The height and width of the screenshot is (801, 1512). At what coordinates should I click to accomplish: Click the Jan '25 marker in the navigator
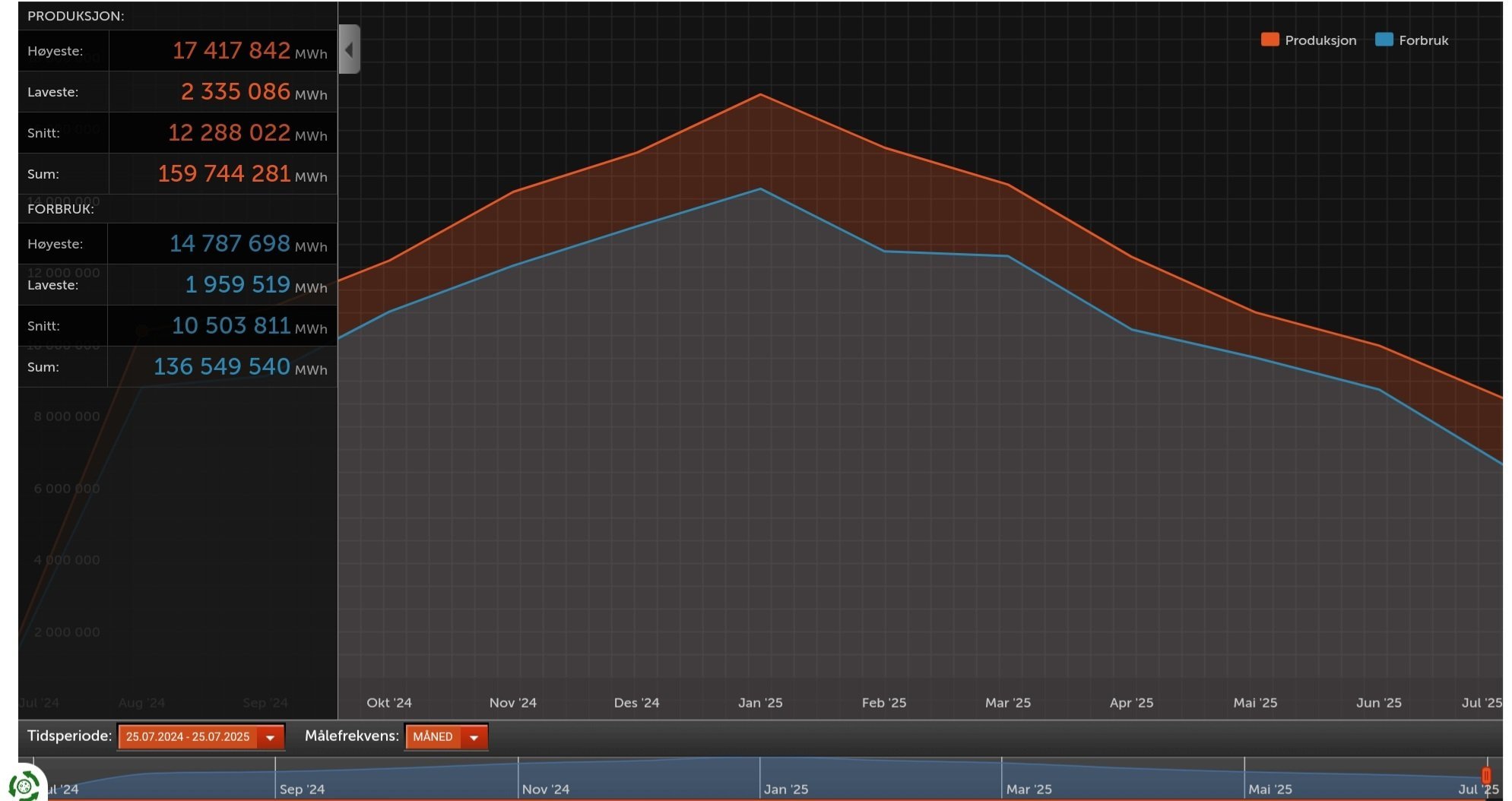click(786, 789)
